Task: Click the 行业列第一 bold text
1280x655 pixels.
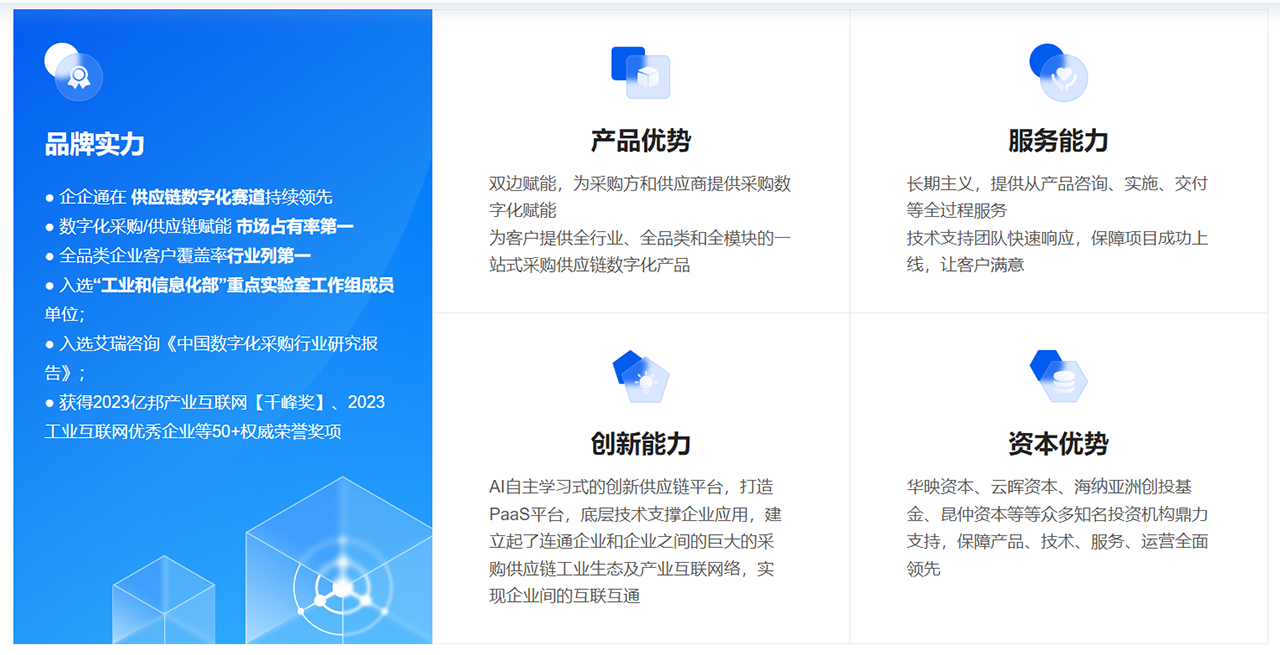Action: click(x=269, y=256)
